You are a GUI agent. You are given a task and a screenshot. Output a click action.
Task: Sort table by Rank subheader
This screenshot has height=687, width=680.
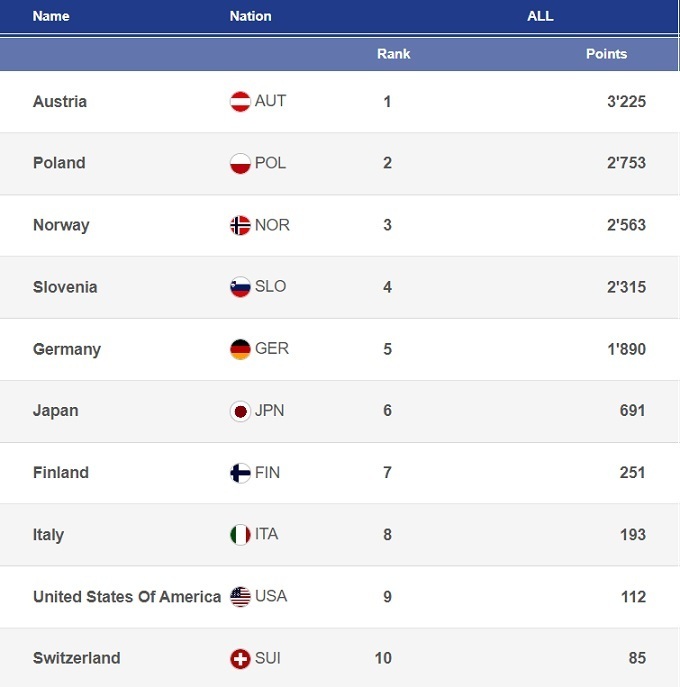click(393, 54)
